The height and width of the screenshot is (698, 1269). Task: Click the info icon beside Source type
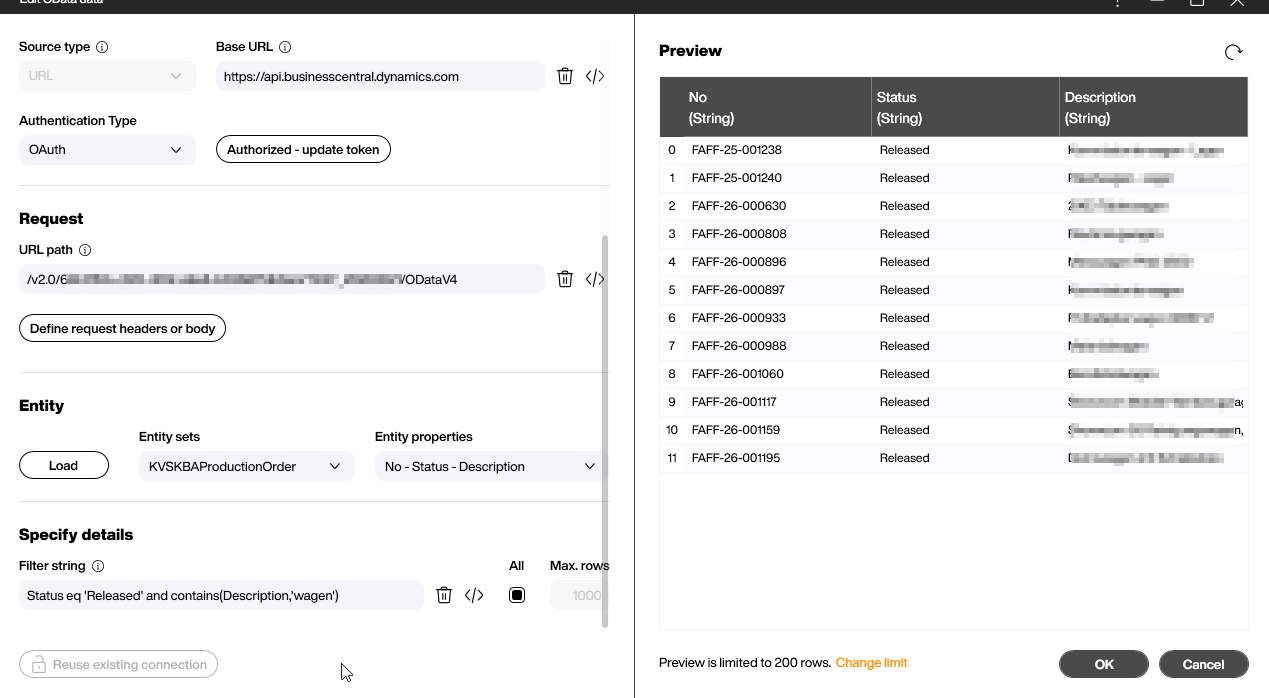(x=102, y=47)
